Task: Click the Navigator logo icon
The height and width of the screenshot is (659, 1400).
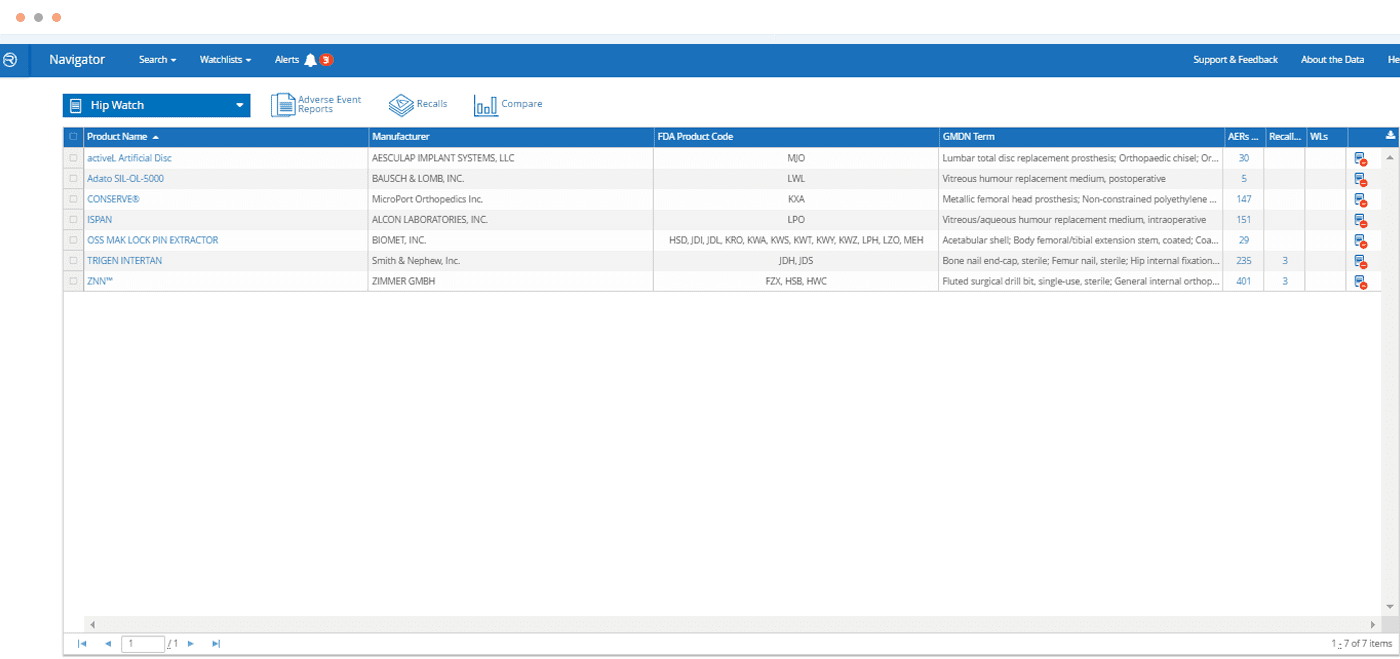Action: [x=9, y=60]
